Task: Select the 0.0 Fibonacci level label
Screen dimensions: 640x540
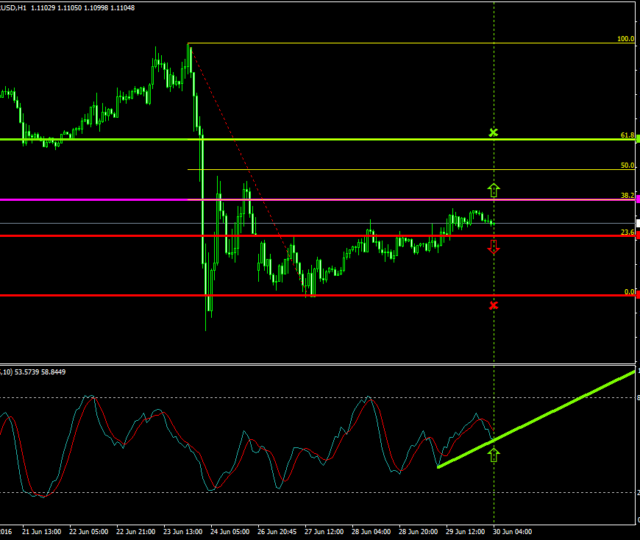Action: pos(629,292)
